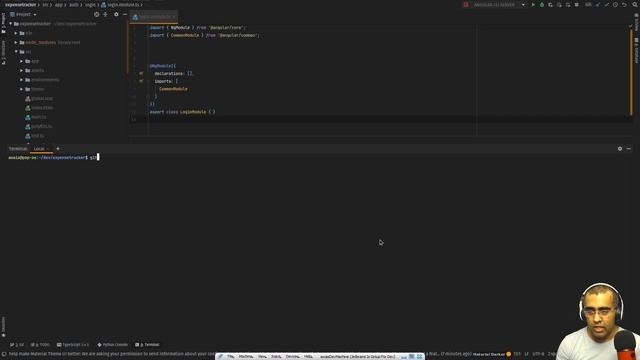640x360 pixels.
Task: Open the Terminal panel gear settings
Action: click(620, 149)
